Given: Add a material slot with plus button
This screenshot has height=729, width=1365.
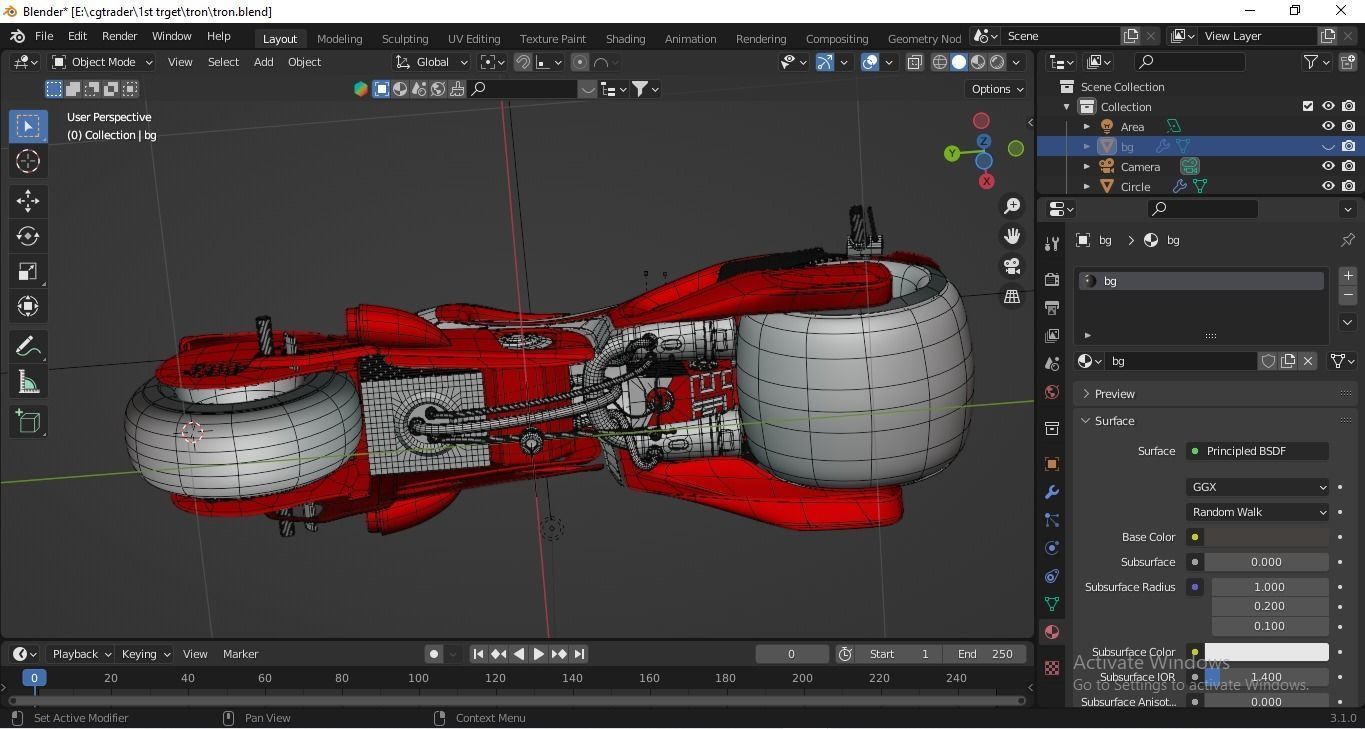Looking at the screenshot, I should tap(1348, 275).
